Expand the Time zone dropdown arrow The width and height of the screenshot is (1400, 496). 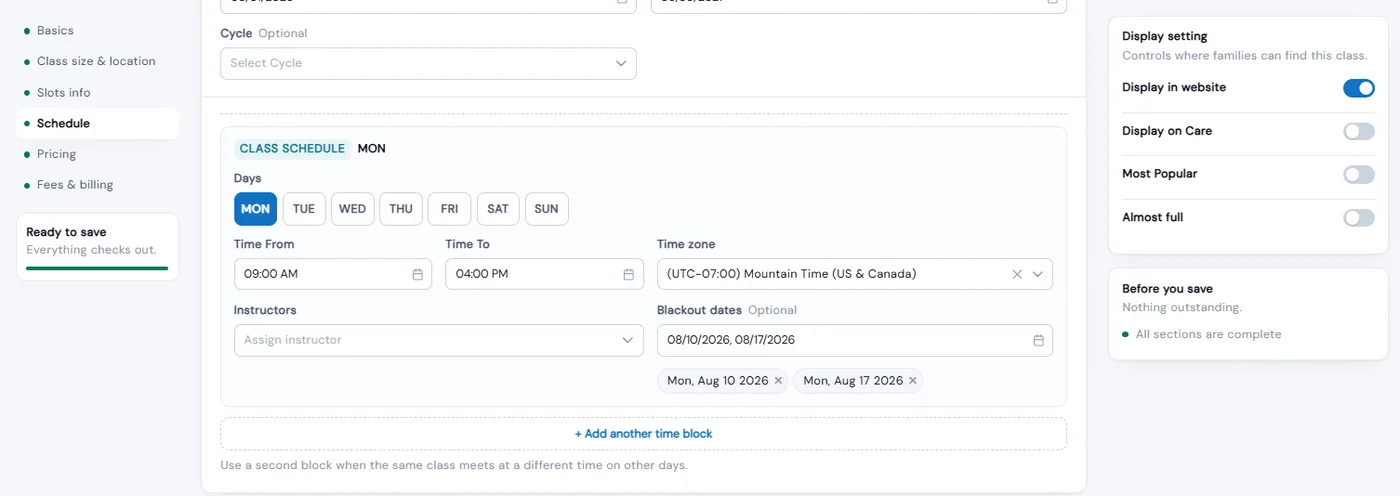(1038, 274)
